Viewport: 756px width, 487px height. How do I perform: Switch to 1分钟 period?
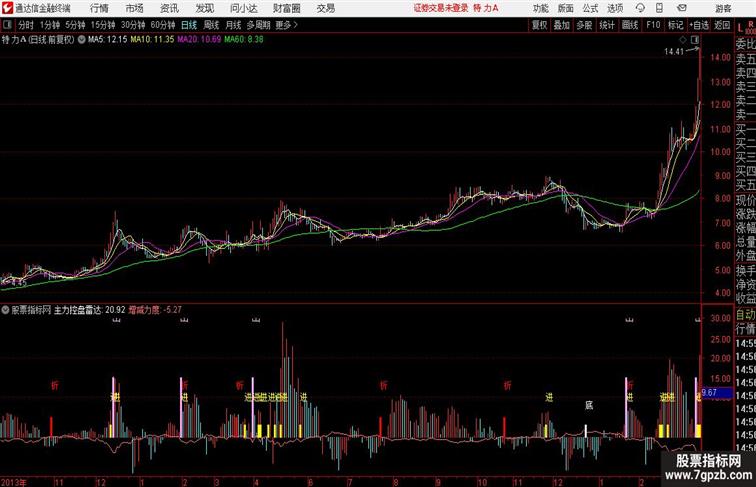click(50, 25)
